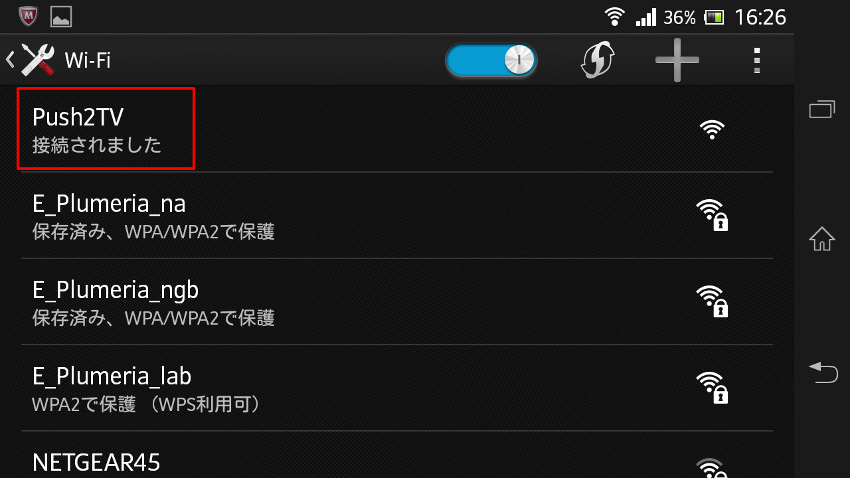Open the three-dot overflow menu
The image size is (850, 478).
[x=757, y=60]
